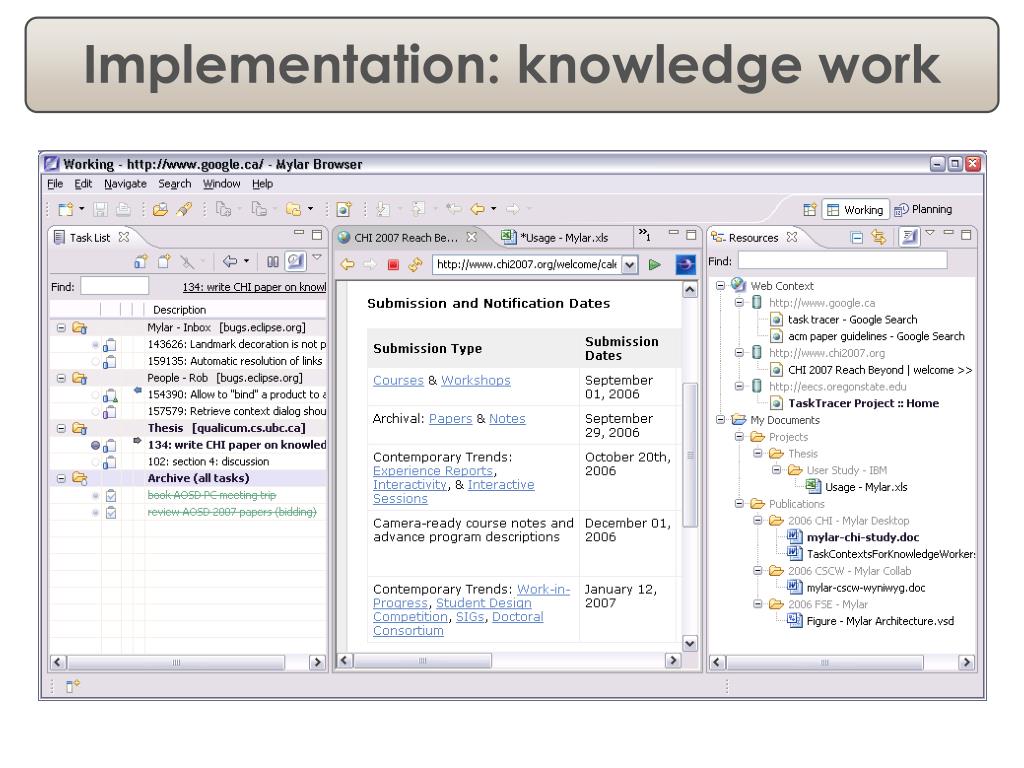
Task: Collapse the People - Rob category
Action: coord(61,378)
